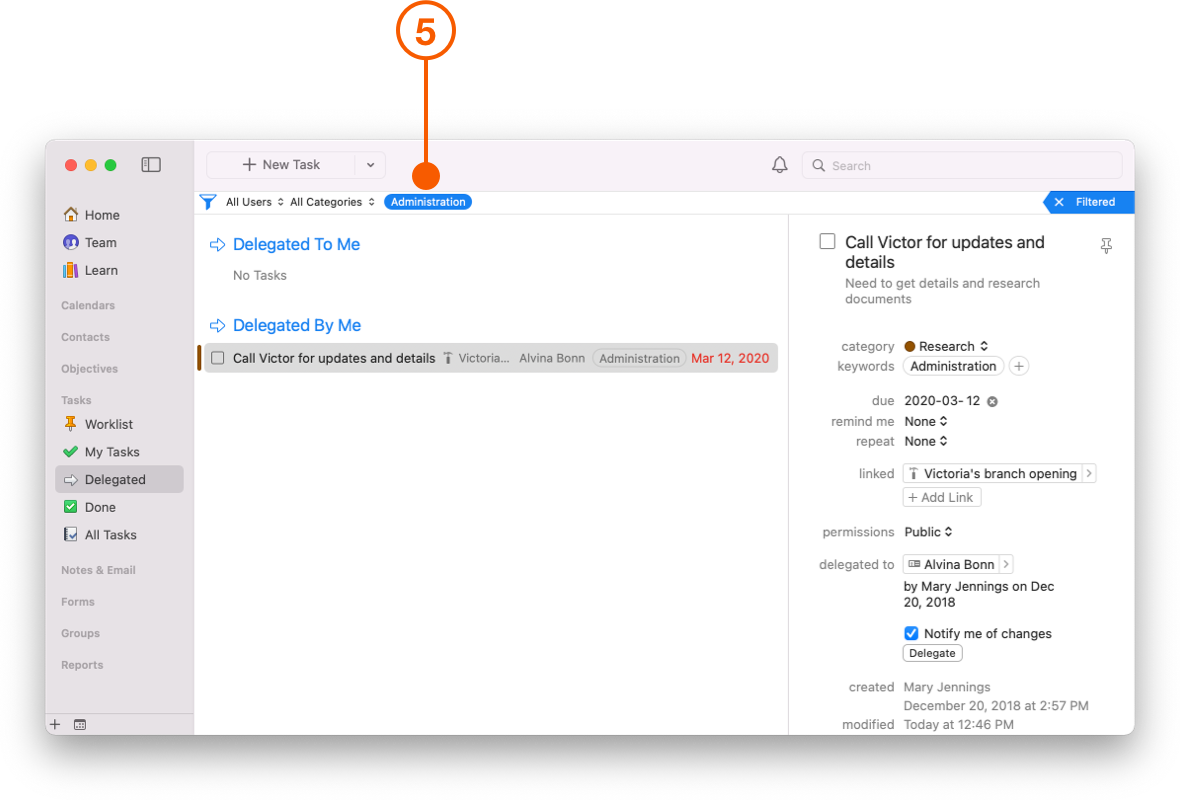This screenshot has height=800, width=1180.
Task: Click the Add Link button
Action: pyautogui.click(x=941, y=497)
